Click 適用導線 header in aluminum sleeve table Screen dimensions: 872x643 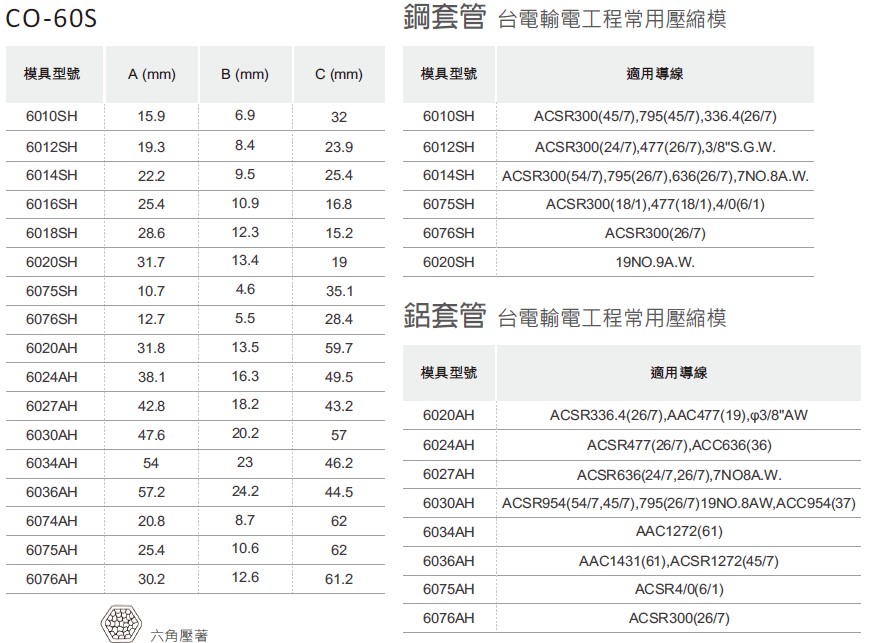click(679, 373)
